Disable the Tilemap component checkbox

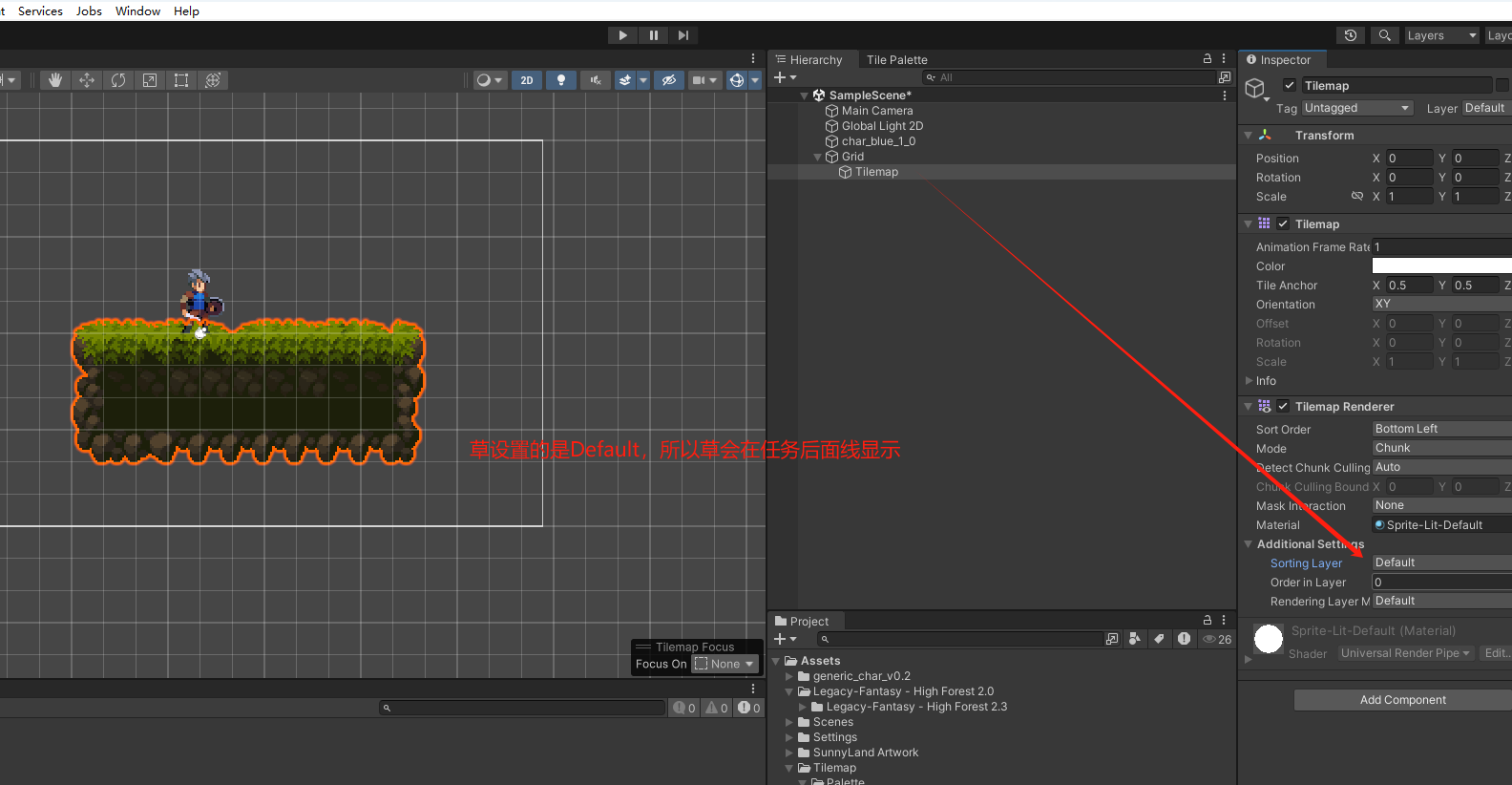tap(1283, 223)
